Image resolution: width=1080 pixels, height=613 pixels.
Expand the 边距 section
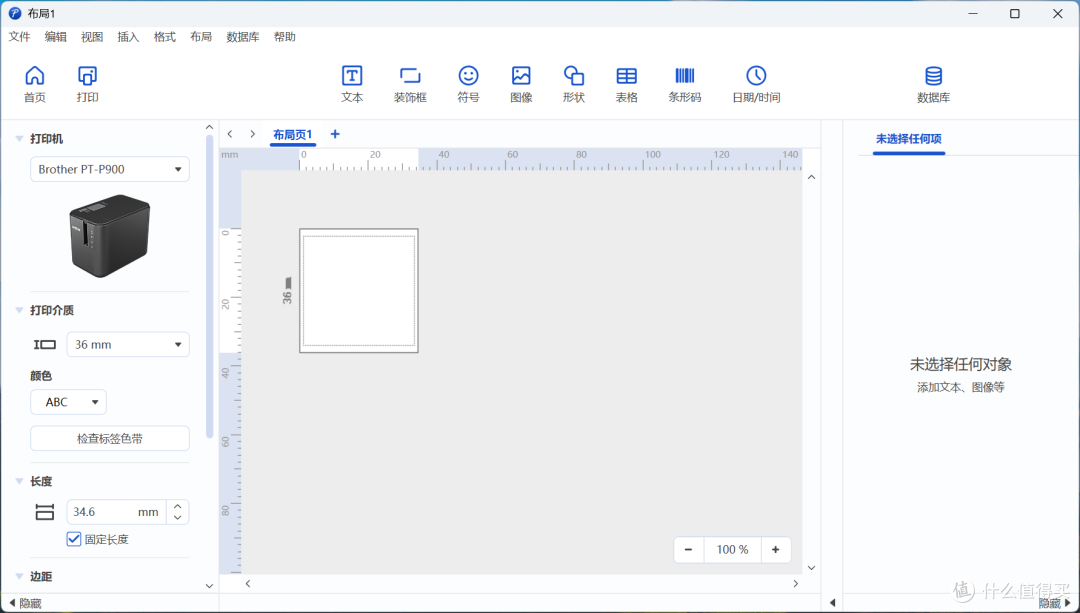[x=19, y=576]
